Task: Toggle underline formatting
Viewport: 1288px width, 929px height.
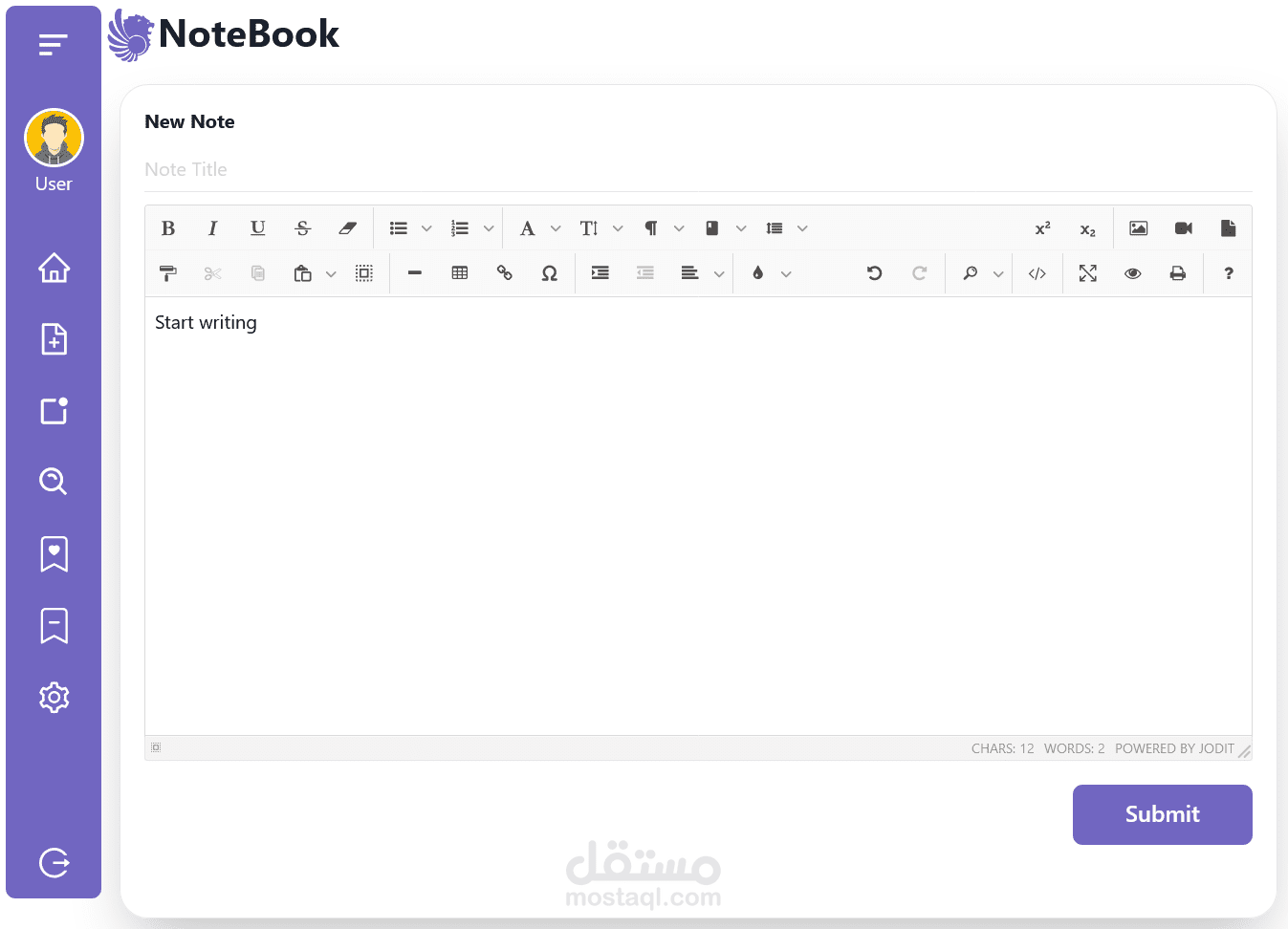Action: tap(257, 228)
